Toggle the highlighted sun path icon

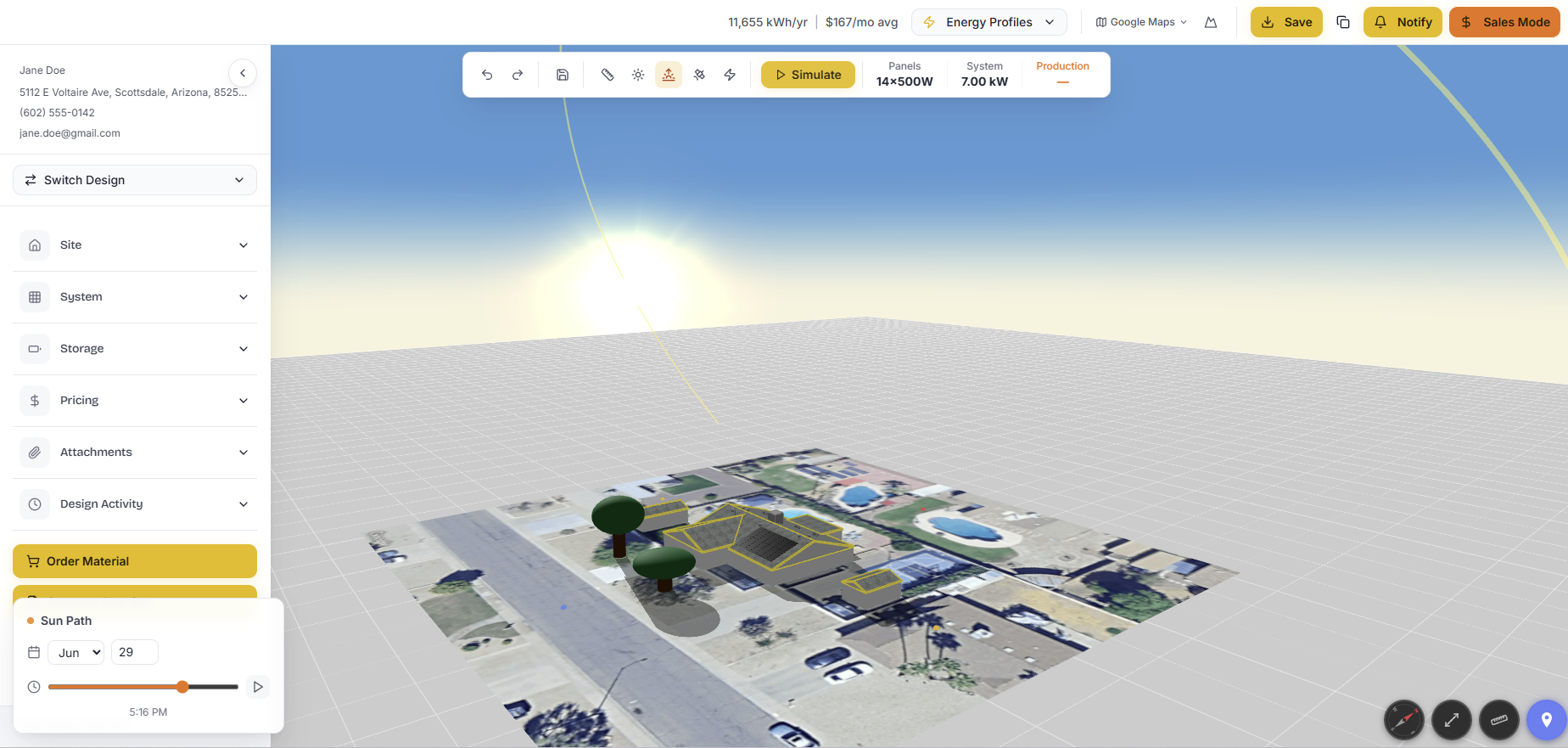tap(669, 75)
